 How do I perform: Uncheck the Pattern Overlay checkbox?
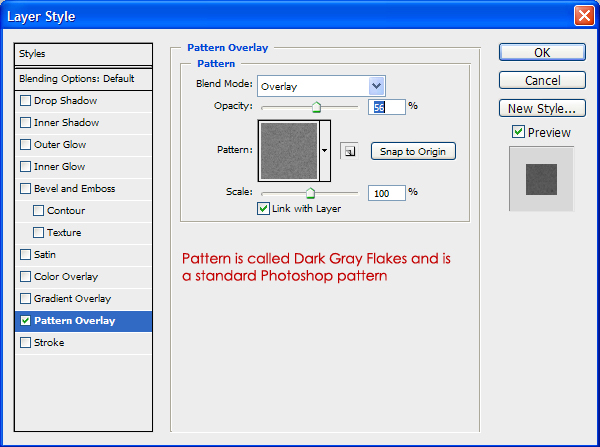25,321
